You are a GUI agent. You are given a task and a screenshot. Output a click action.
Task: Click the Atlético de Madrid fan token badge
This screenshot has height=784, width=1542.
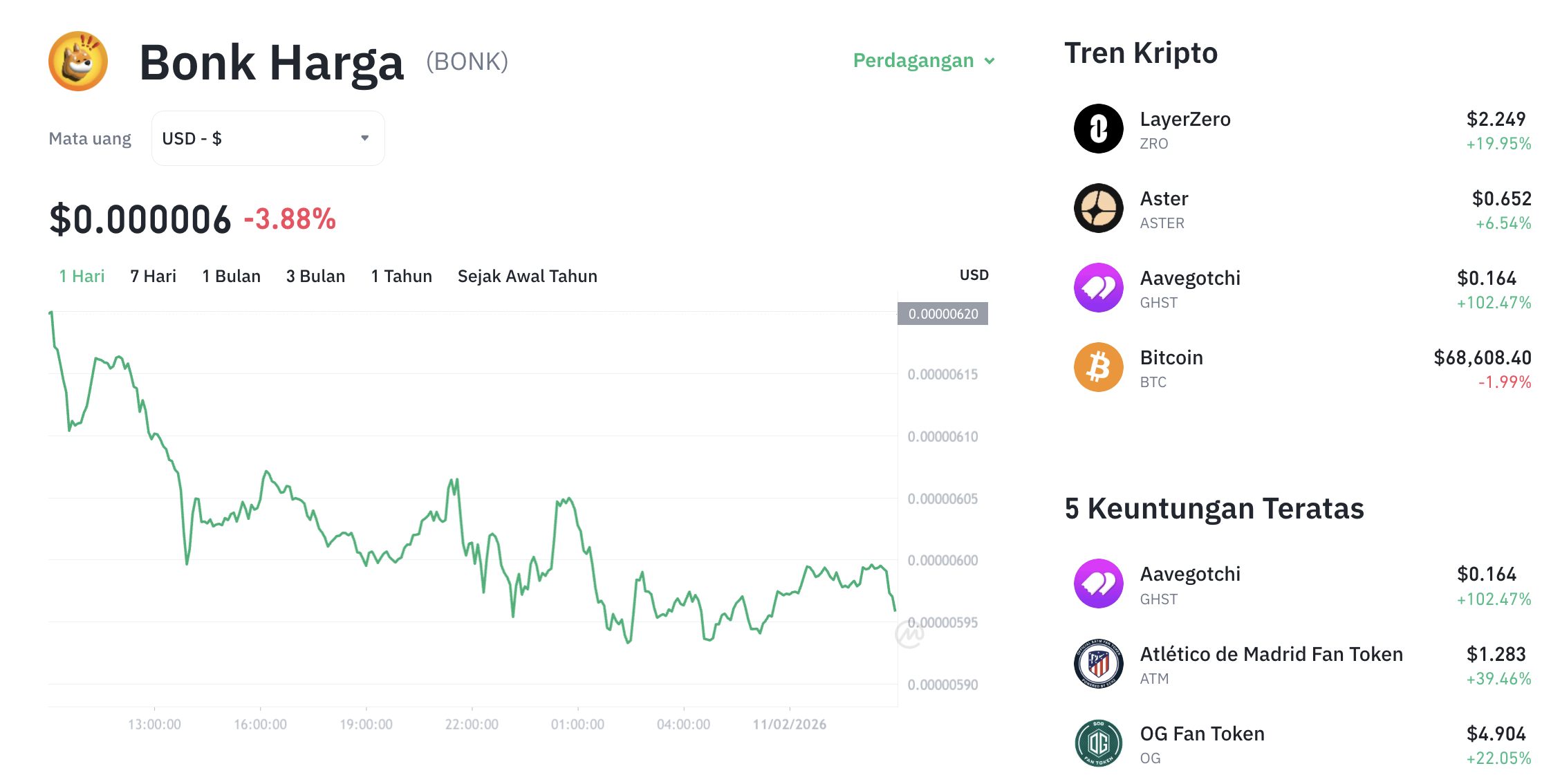pos(1098,664)
